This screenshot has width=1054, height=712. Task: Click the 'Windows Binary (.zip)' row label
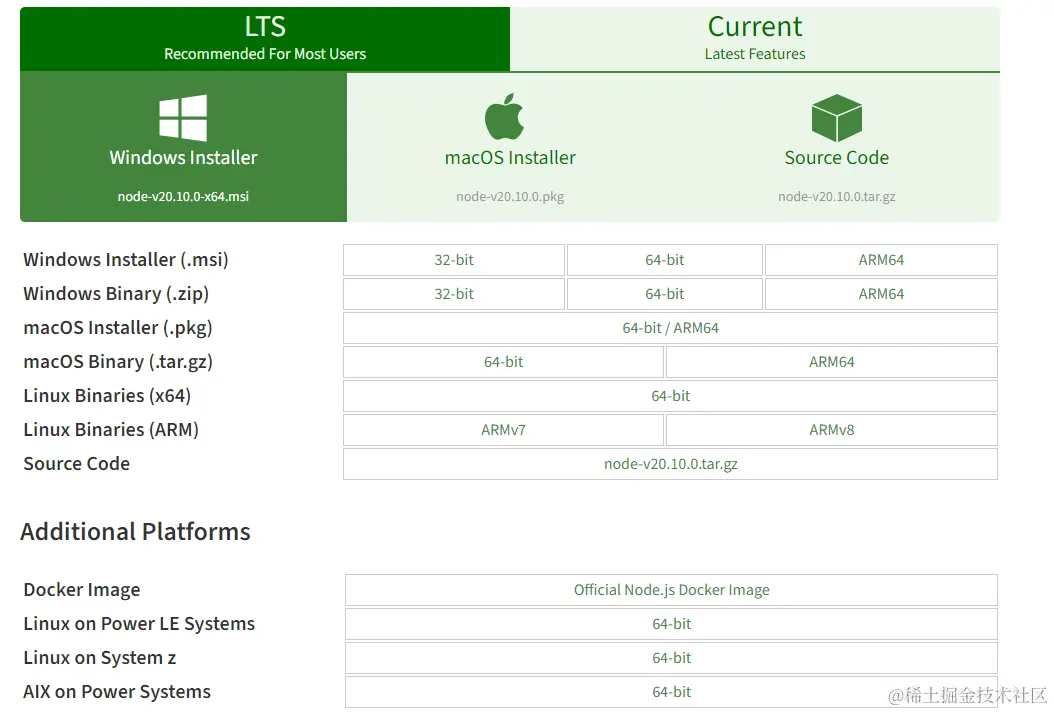[x=116, y=294]
